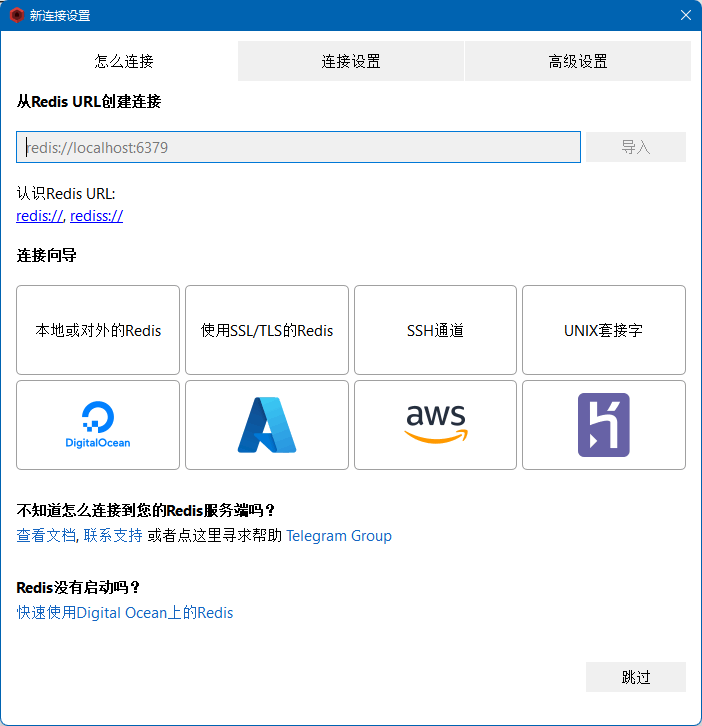This screenshot has width=702, height=726.
Task: Click the 不知道怎么连接到您的Redis服务端吗 heading
Action: point(145,511)
